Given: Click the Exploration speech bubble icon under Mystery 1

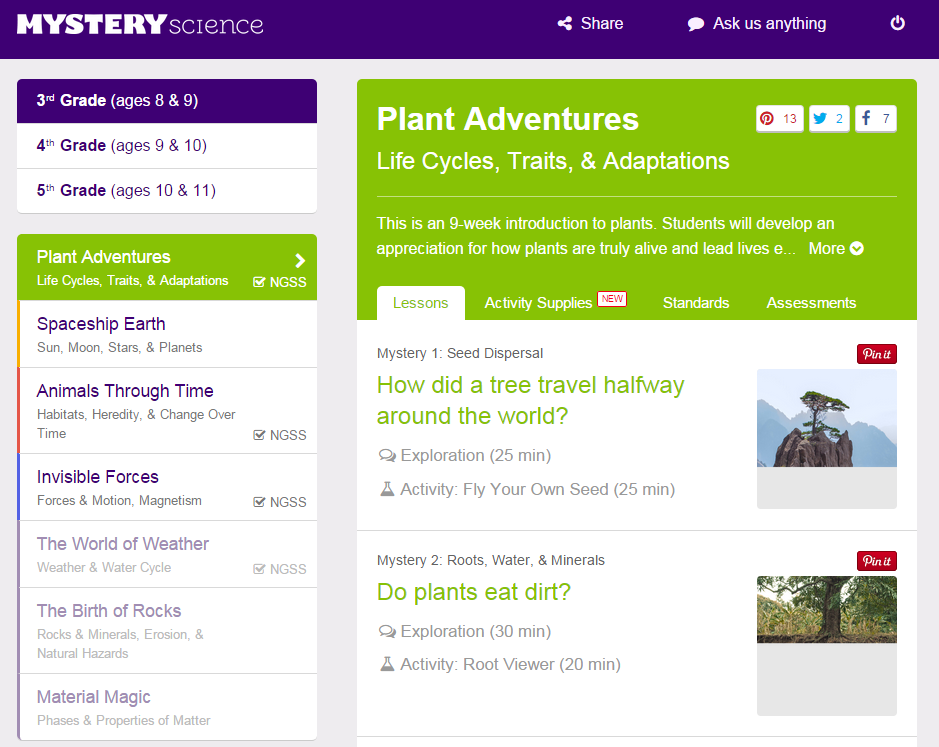Looking at the screenshot, I should [x=385, y=455].
